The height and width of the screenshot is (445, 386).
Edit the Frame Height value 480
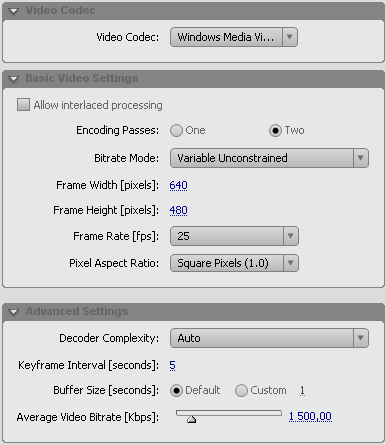point(178,210)
